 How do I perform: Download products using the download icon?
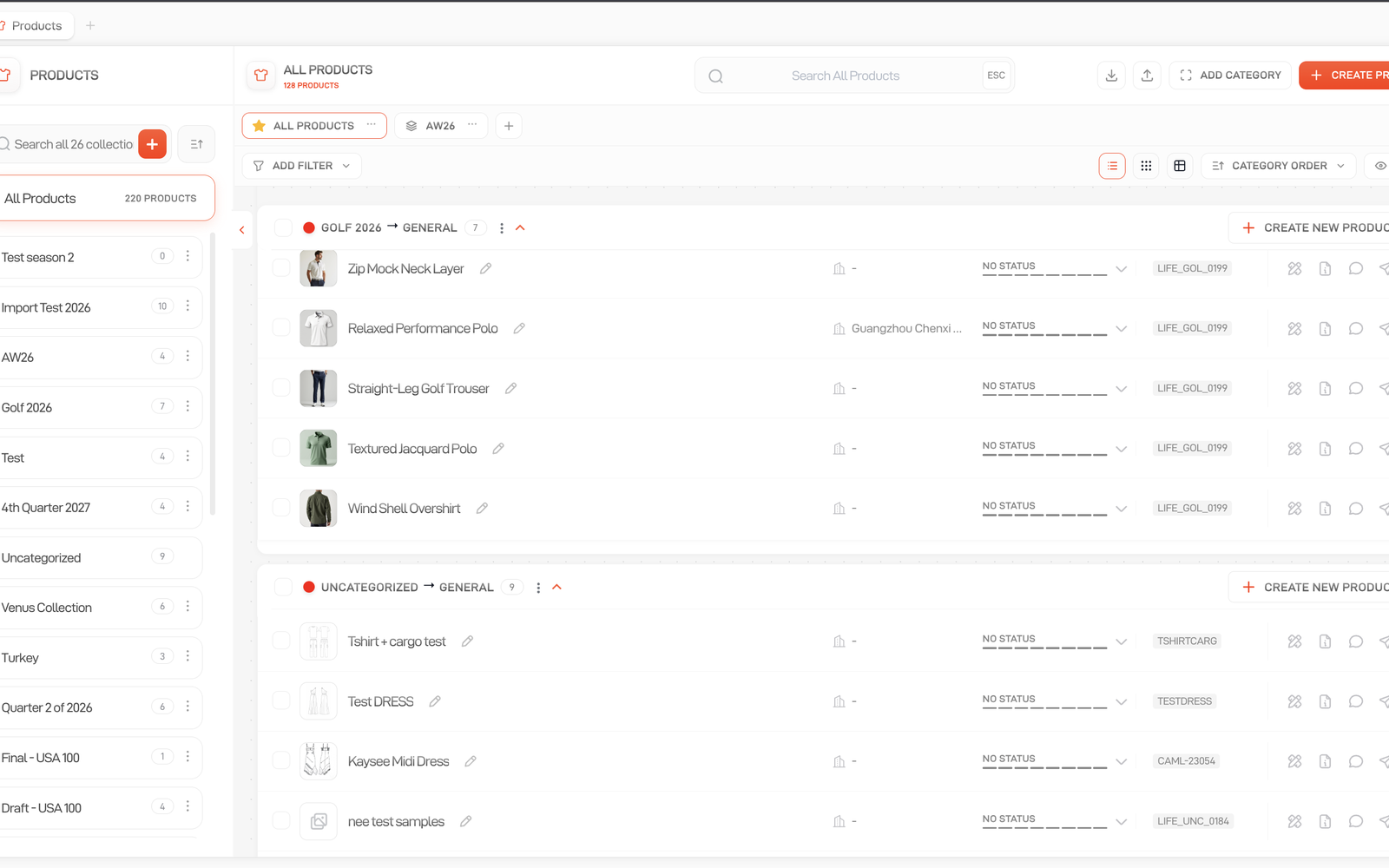pos(1111,76)
